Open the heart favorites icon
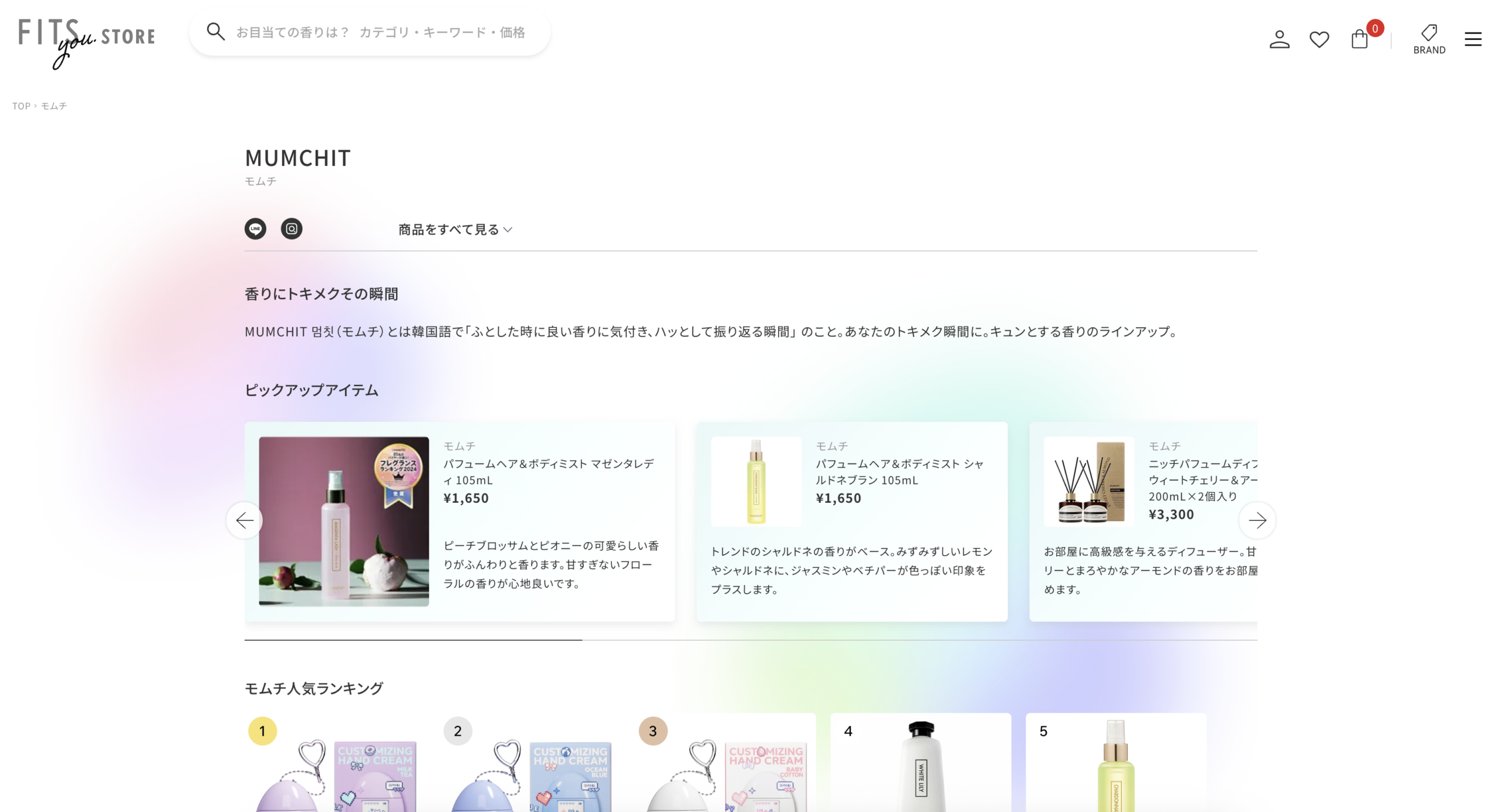Viewport: 1502px width, 812px height. tap(1319, 39)
